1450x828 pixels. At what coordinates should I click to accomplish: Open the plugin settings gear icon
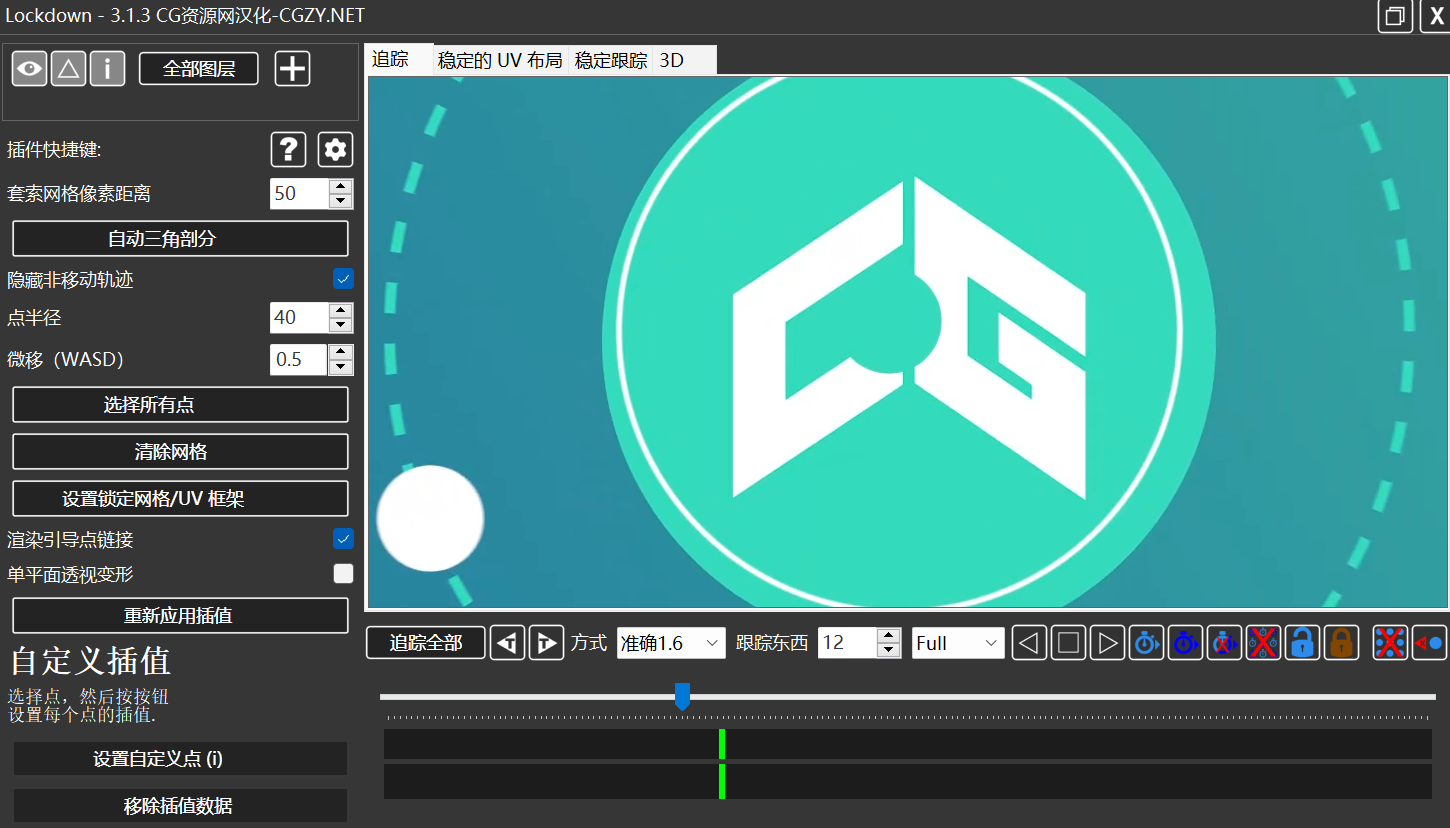[335, 150]
